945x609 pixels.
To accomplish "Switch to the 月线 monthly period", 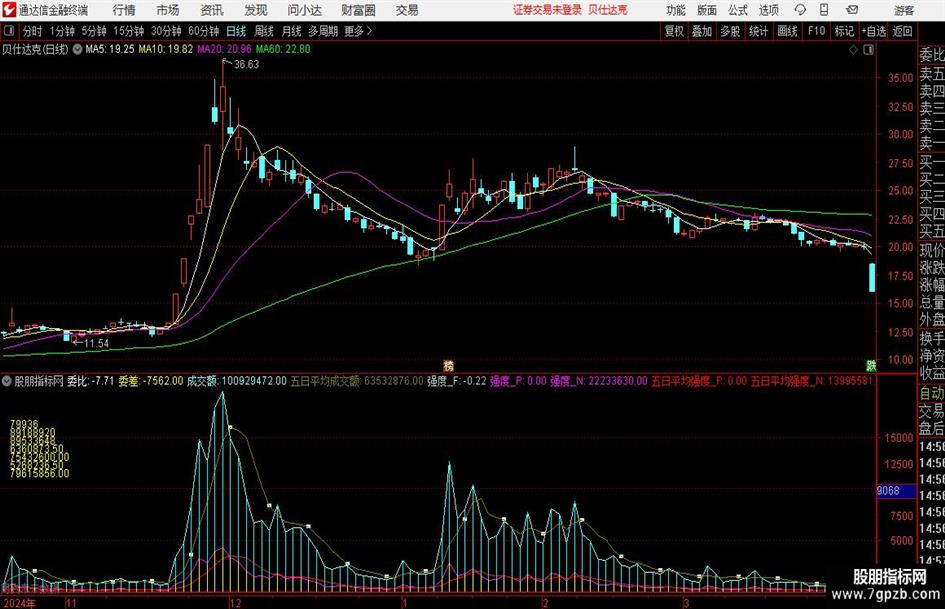I will tap(292, 31).
